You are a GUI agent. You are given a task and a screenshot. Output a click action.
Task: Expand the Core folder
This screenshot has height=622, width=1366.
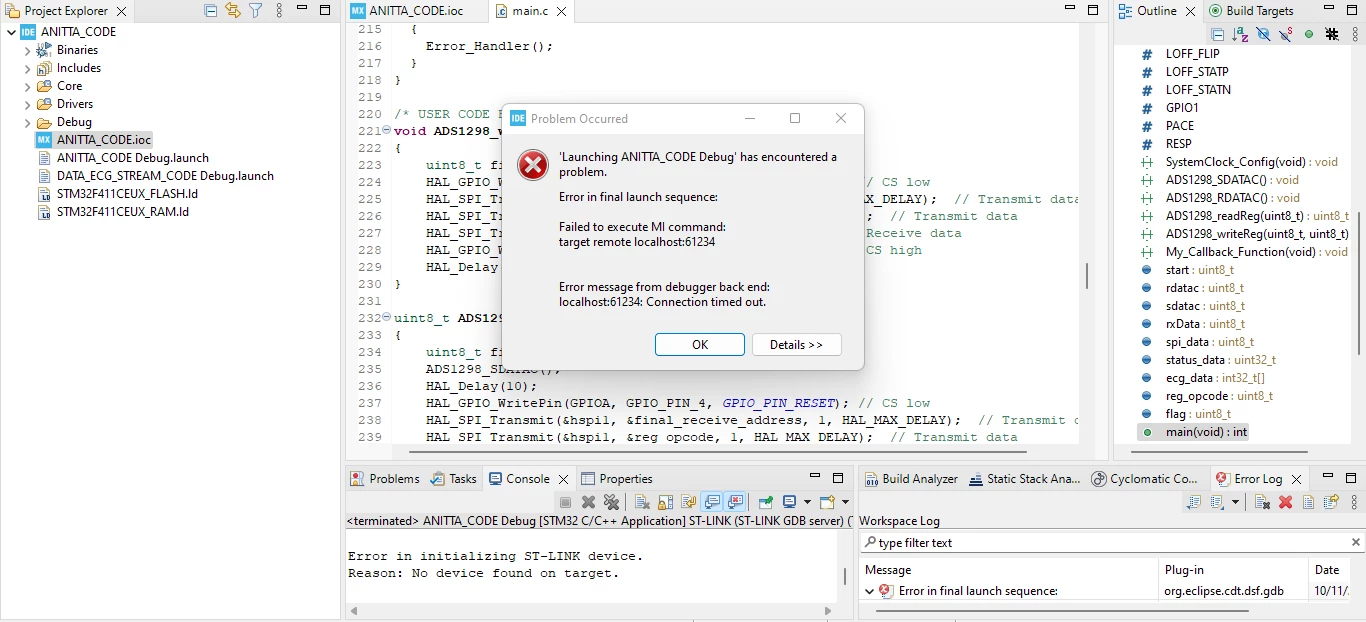[x=27, y=86]
